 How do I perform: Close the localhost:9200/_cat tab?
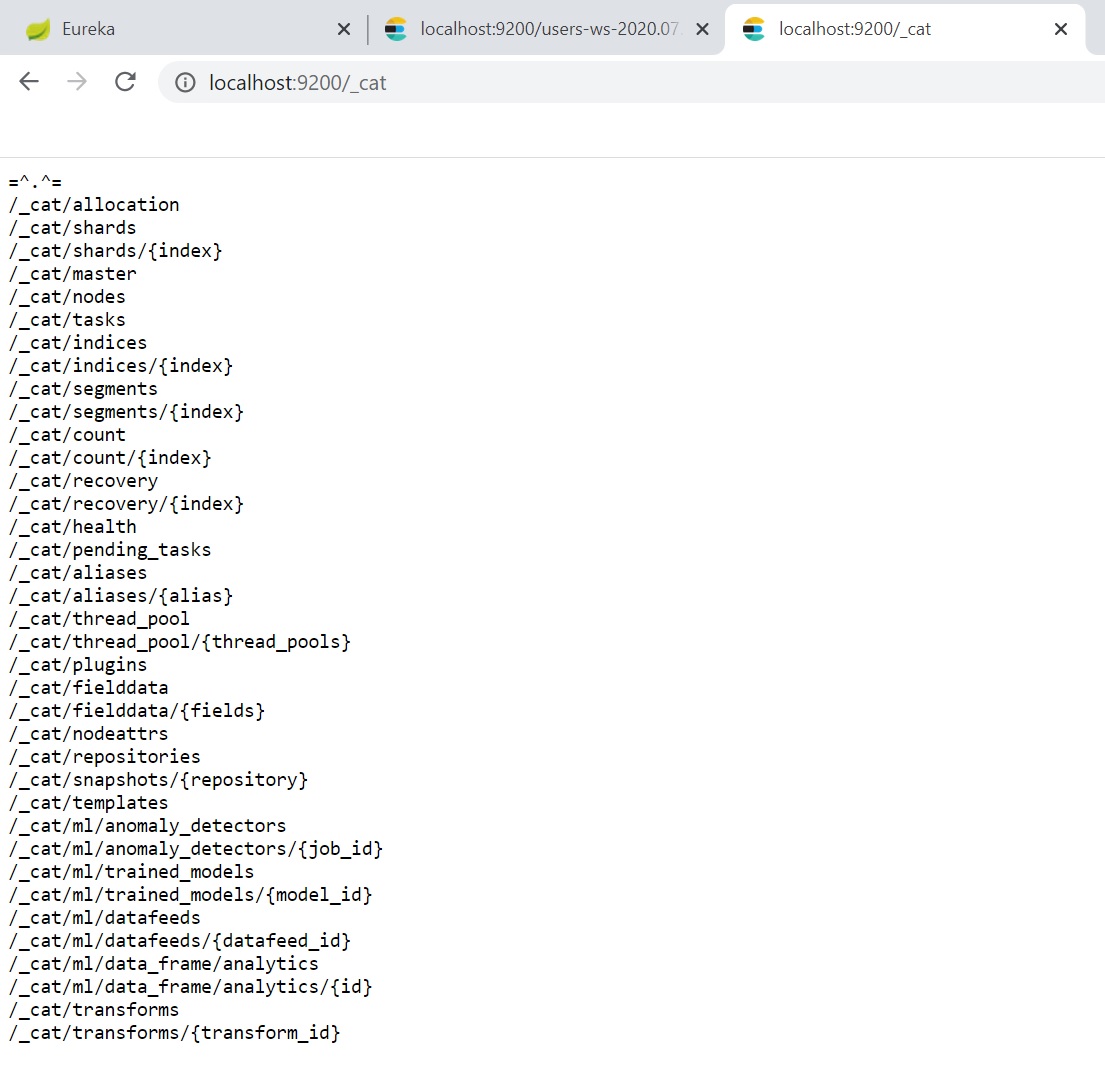click(x=1061, y=30)
